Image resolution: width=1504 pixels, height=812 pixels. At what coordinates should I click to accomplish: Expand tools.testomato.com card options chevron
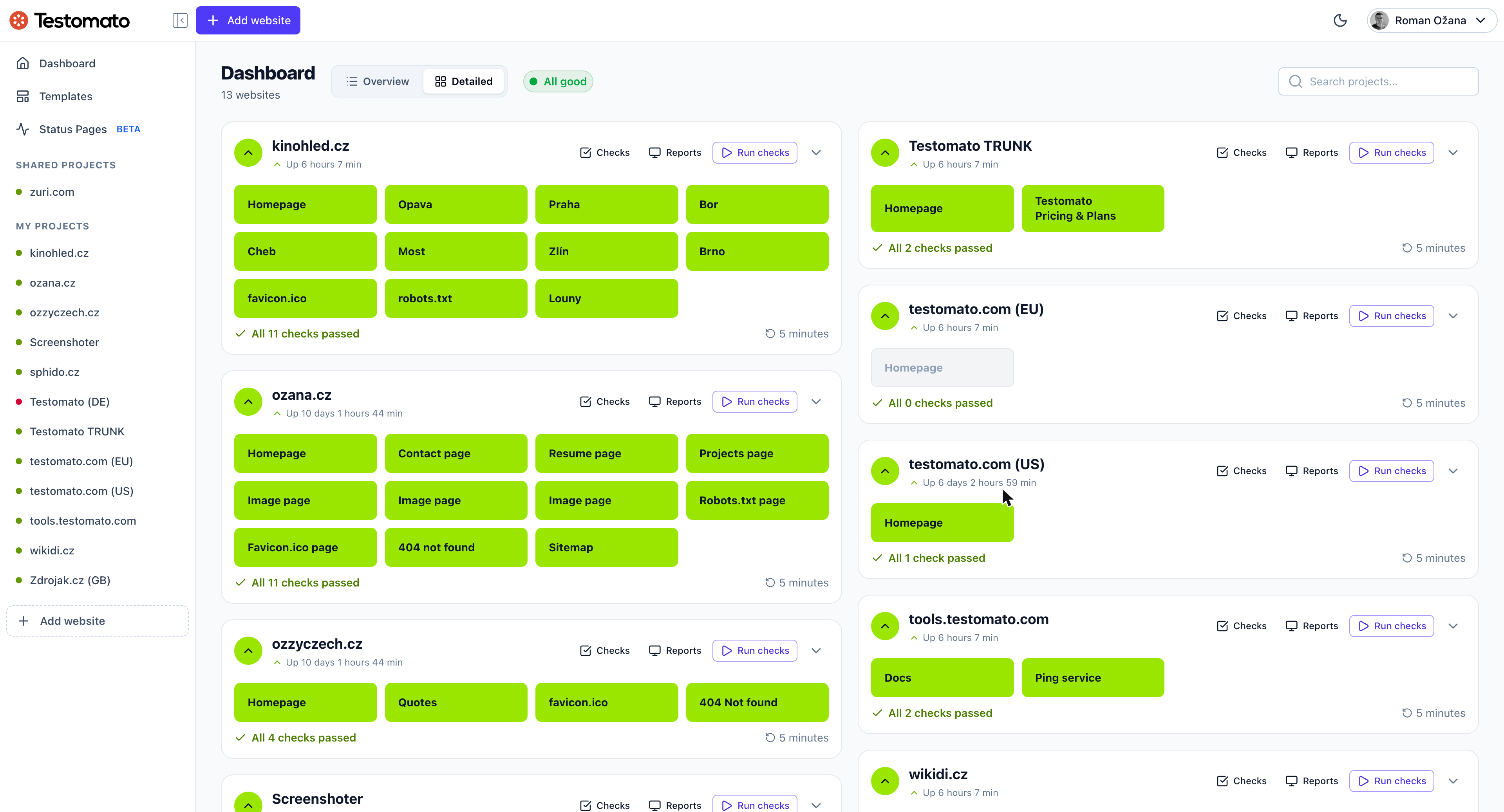pos(1453,626)
